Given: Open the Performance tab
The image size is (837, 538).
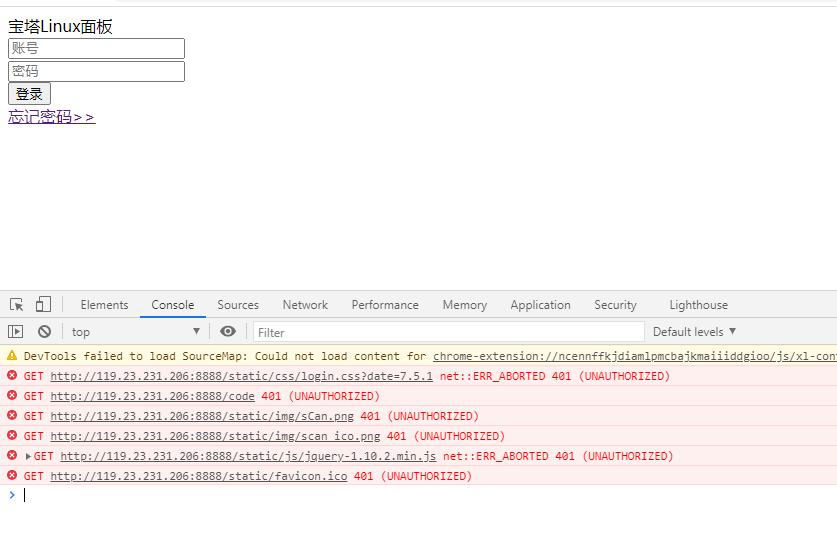Looking at the screenshot, I should tap(385, 305).
